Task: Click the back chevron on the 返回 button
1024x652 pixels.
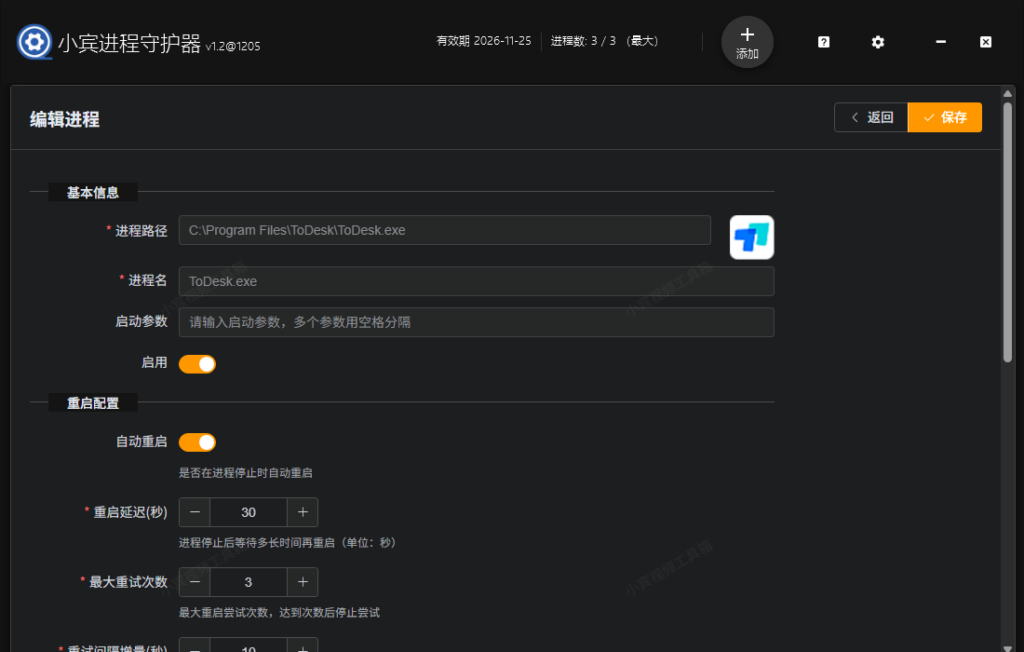Action: 855,117
